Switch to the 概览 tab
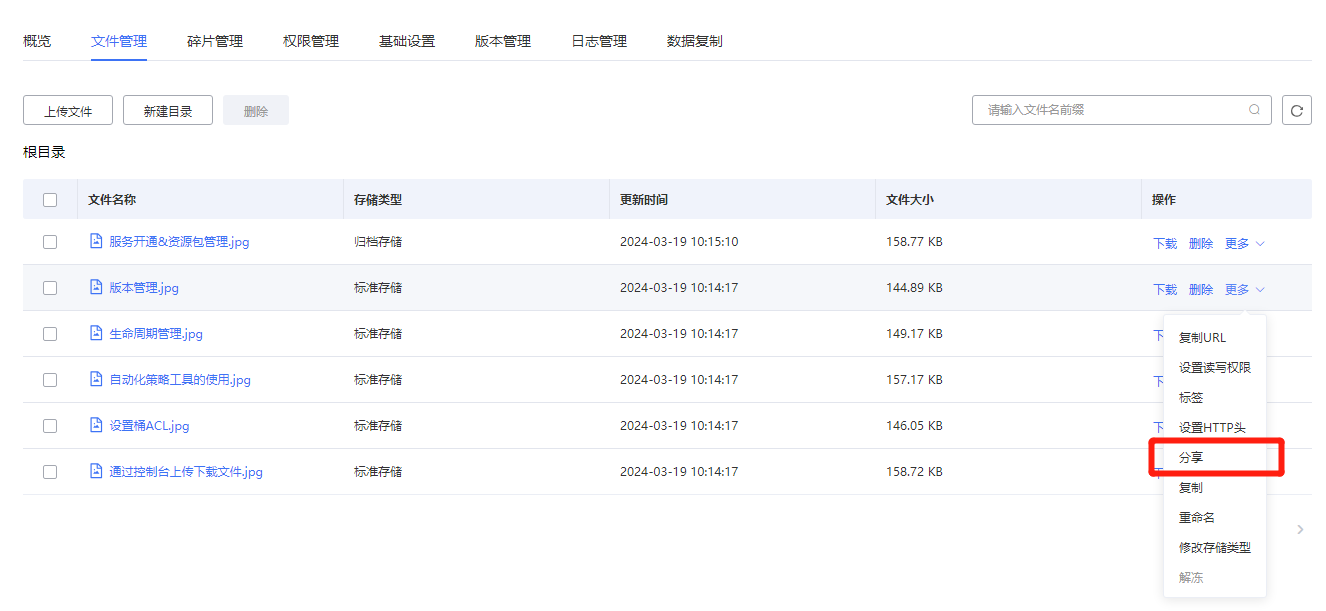 coord(37,41)
